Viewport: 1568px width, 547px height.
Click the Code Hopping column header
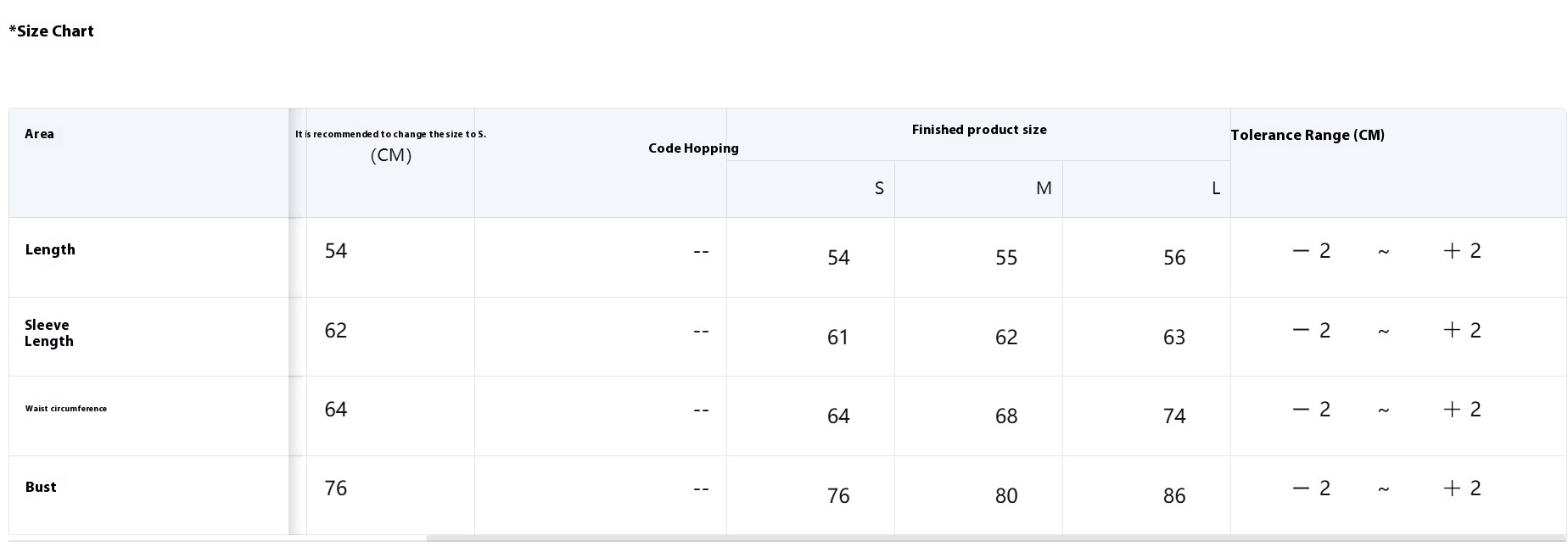click(x=693, y=148)
